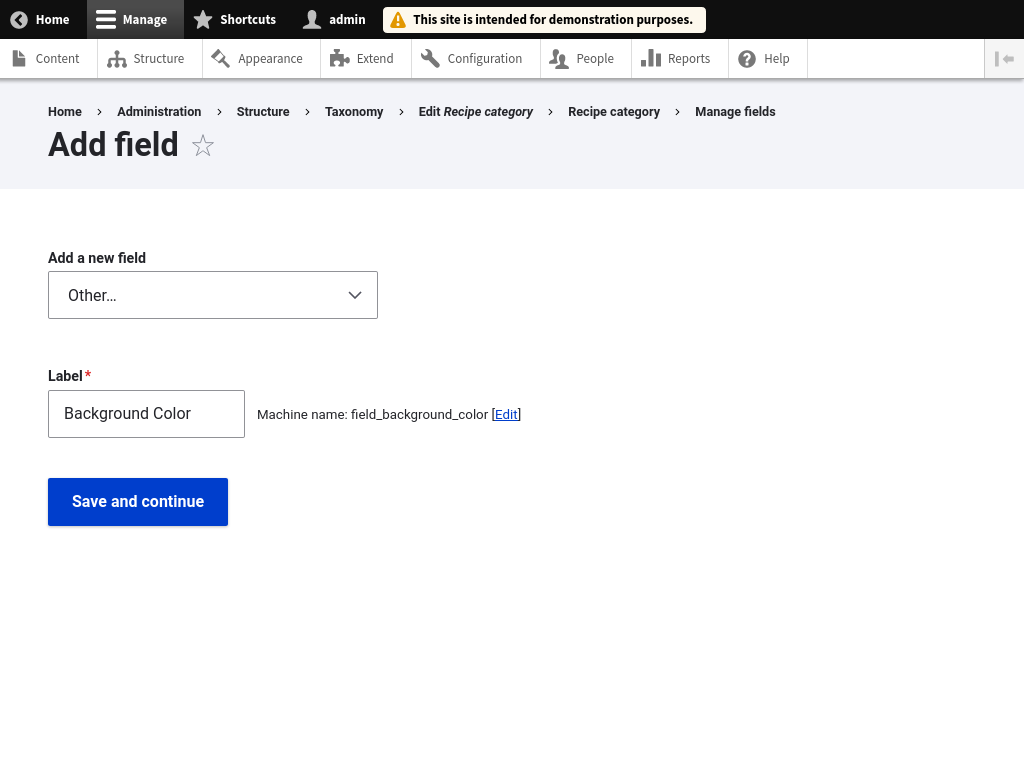Click the Extend puzzle piece icon
1024x768 pixels.
click(x=340, y=58)
